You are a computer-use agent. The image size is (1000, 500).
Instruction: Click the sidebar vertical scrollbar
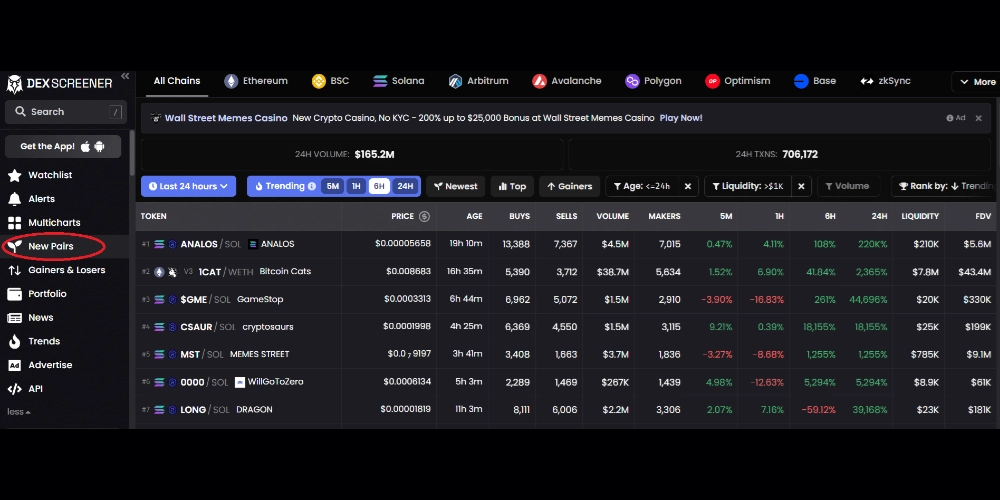pos(132,153)
